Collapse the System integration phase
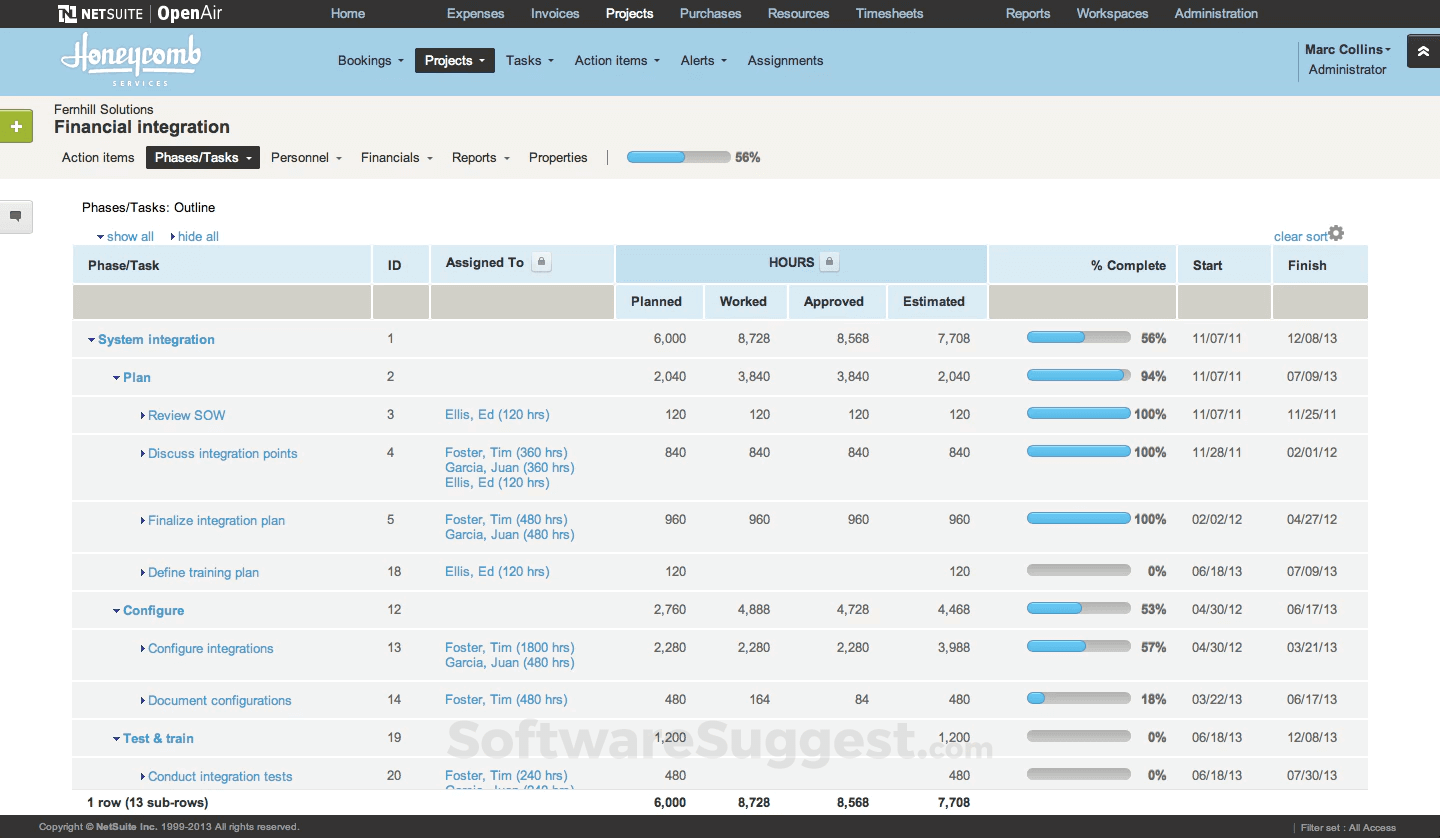 pyautogui.click(x=91, y=339)
